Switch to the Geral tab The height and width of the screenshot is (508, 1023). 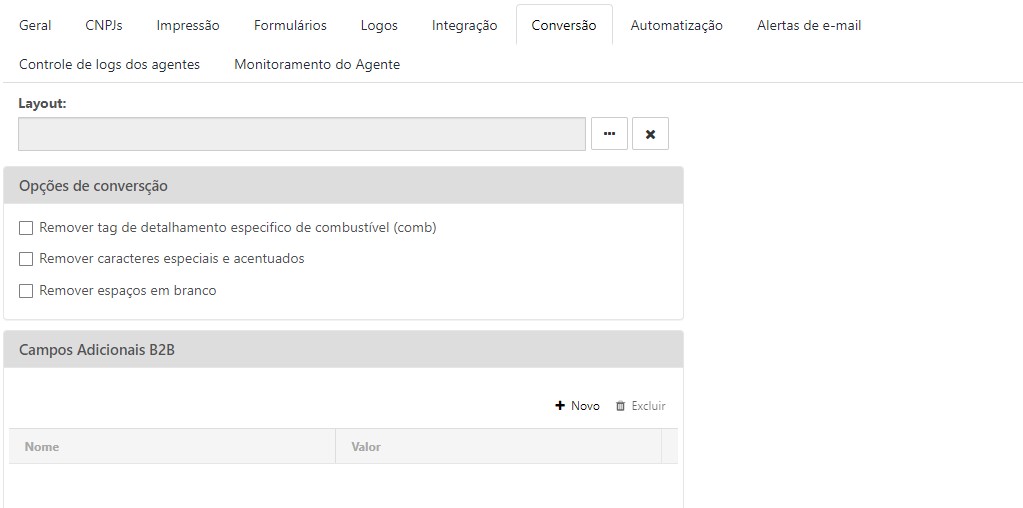35,26
